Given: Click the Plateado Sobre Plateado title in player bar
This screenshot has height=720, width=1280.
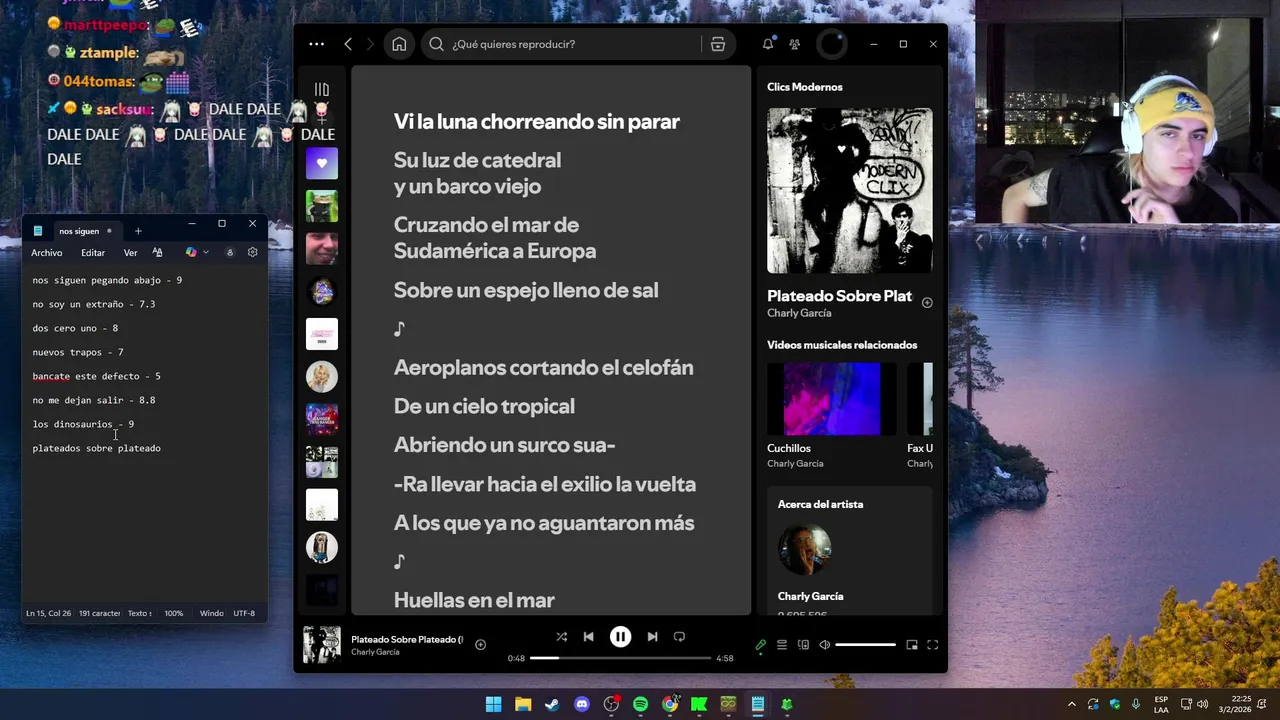Looking at the screenshot, I should (x=407, y=639).
